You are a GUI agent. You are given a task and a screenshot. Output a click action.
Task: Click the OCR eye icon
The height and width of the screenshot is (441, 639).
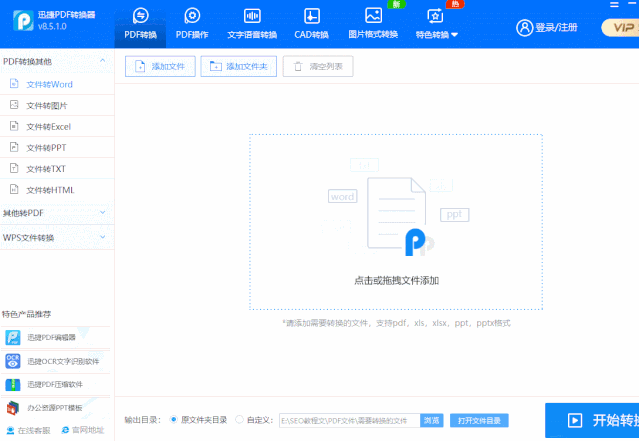(13, 361)
